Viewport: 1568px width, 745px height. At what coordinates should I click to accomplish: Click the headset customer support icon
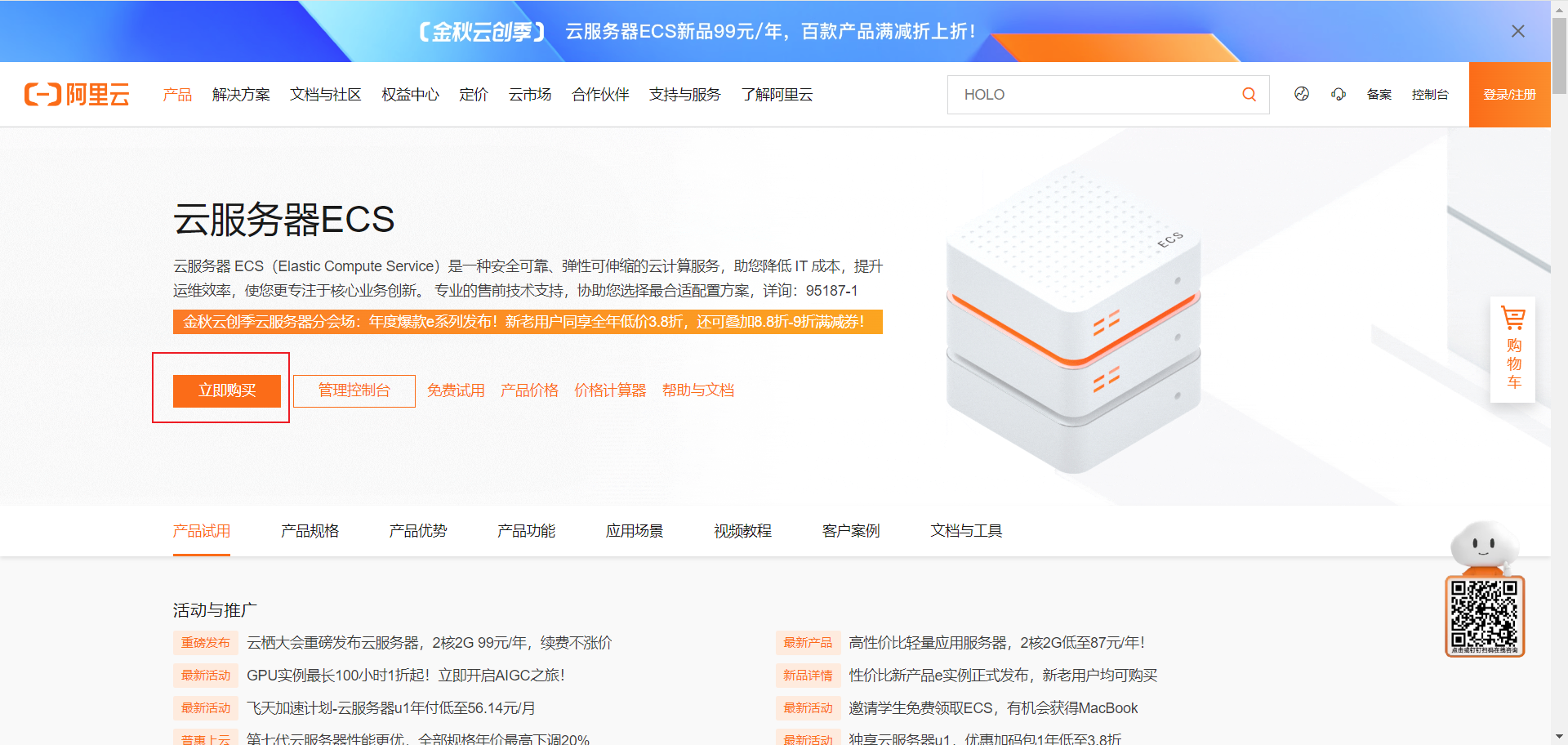(x=1338, y=95)
